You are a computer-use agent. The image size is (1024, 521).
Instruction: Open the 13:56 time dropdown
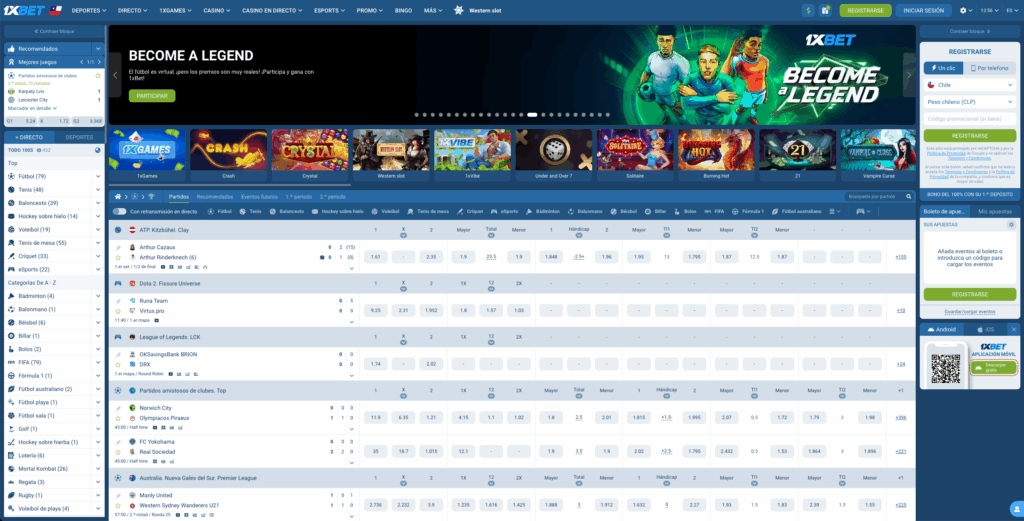pos(990,10)
